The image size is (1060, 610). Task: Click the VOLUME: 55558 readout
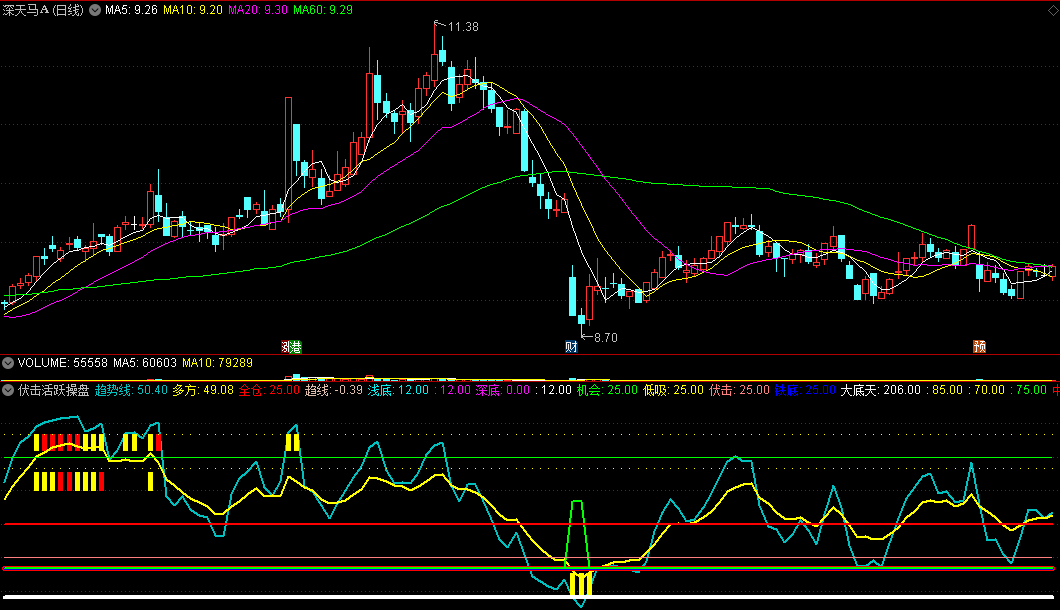point(63,363)
